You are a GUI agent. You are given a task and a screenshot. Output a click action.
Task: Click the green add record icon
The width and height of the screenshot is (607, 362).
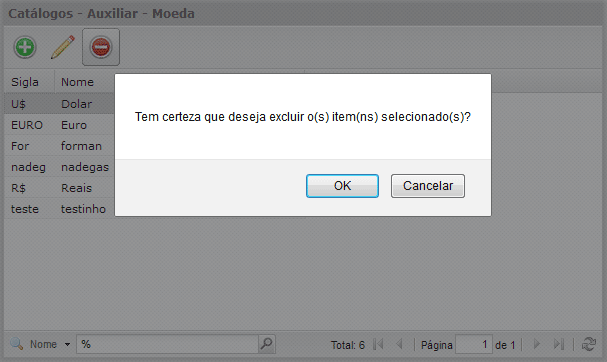tap(25, 47)
